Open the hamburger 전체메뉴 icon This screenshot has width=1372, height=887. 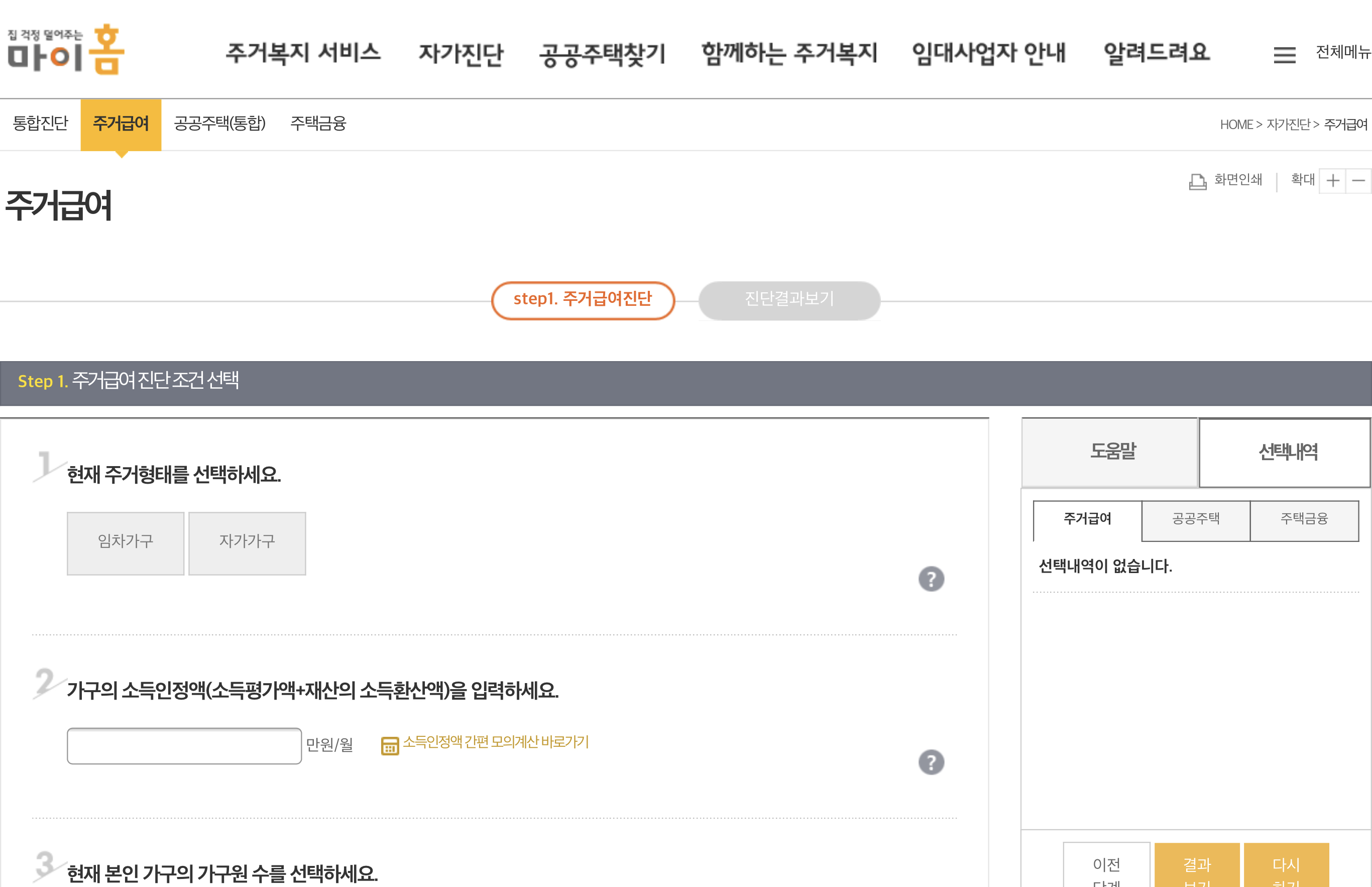tap(1284, 55)
